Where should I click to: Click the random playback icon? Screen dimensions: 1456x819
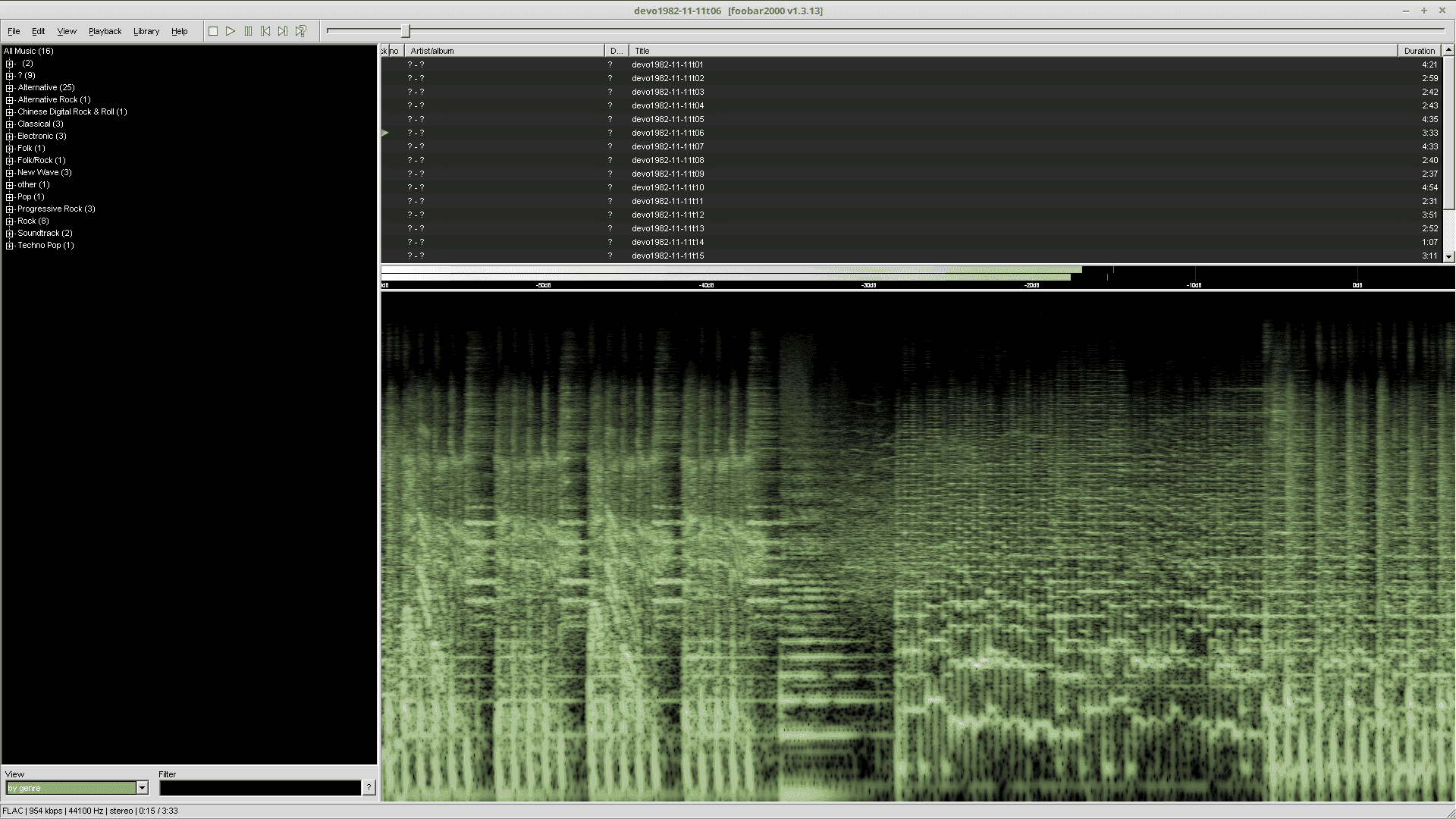(301, 31)
